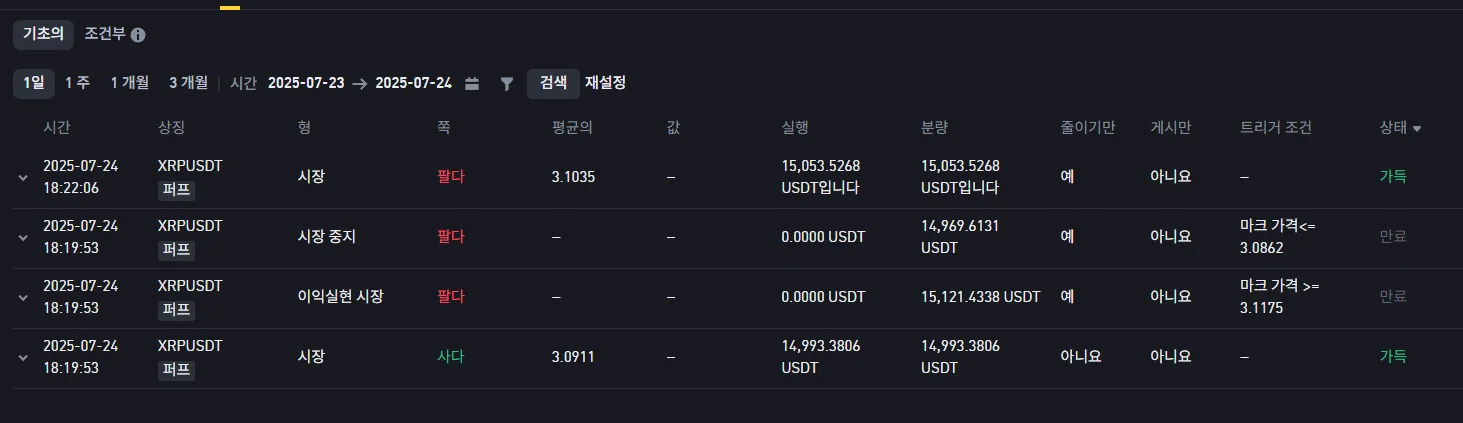Select the 3 개월 time range
The width and height of the screenshot is (1463, 423).
(188, 83)
